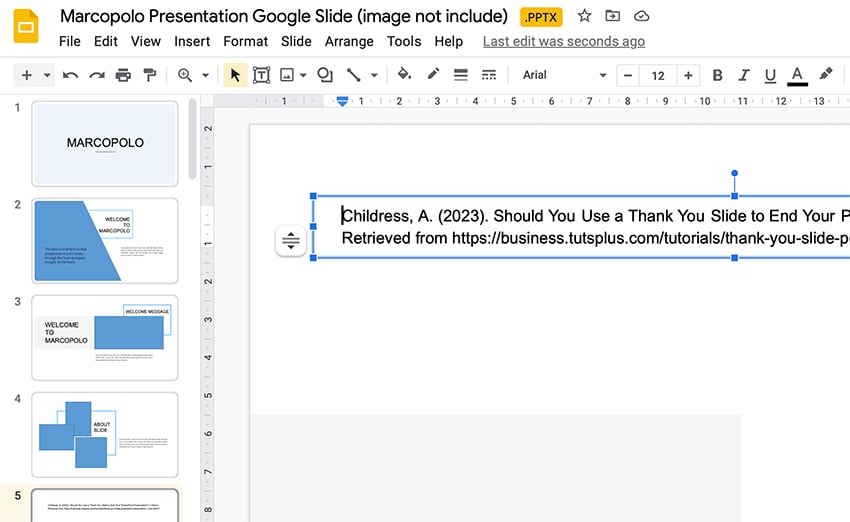
Task: Print the presentation with the printer icon
Action: 123,75
